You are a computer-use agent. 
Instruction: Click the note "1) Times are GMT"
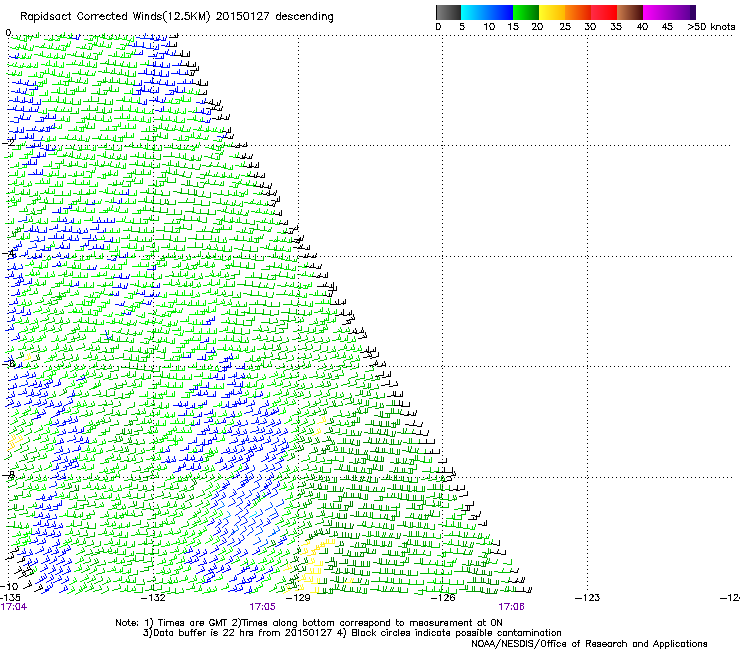(187, 623)
